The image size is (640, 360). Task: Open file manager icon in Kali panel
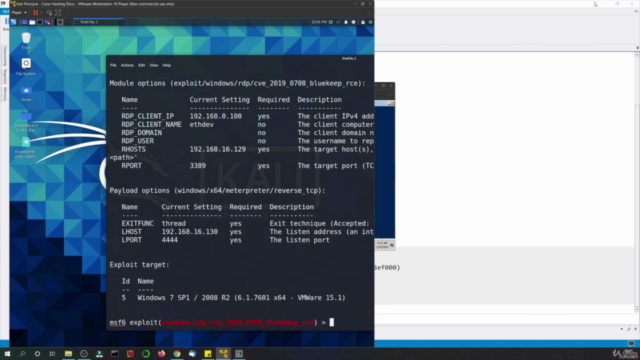(x=32, y=22)
